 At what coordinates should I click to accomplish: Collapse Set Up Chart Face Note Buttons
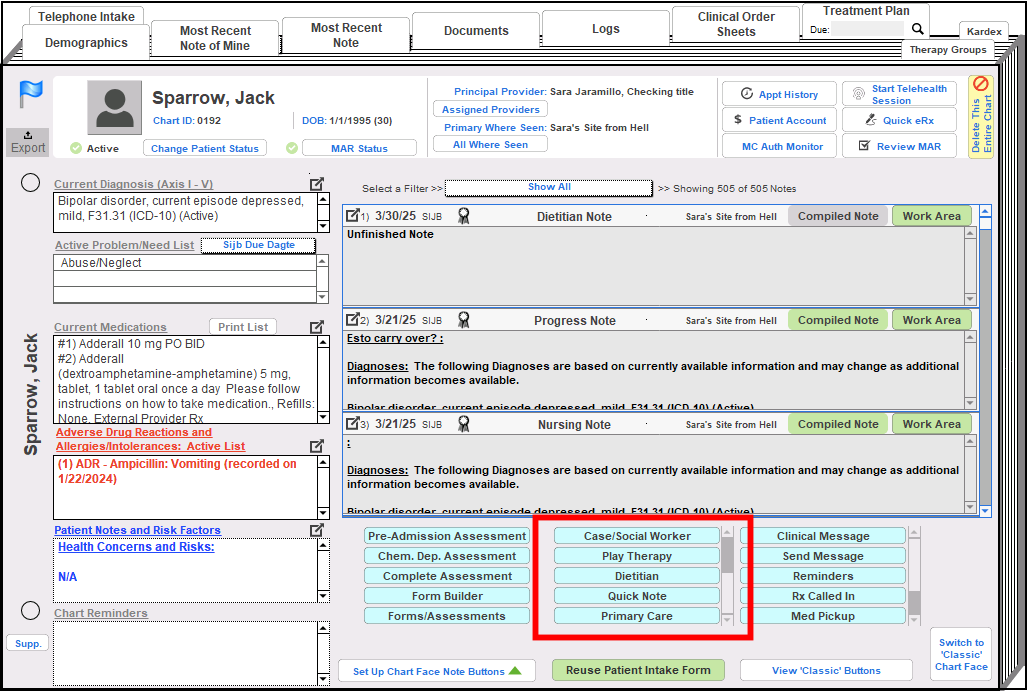pyautogui.click(x=437, y=671)
